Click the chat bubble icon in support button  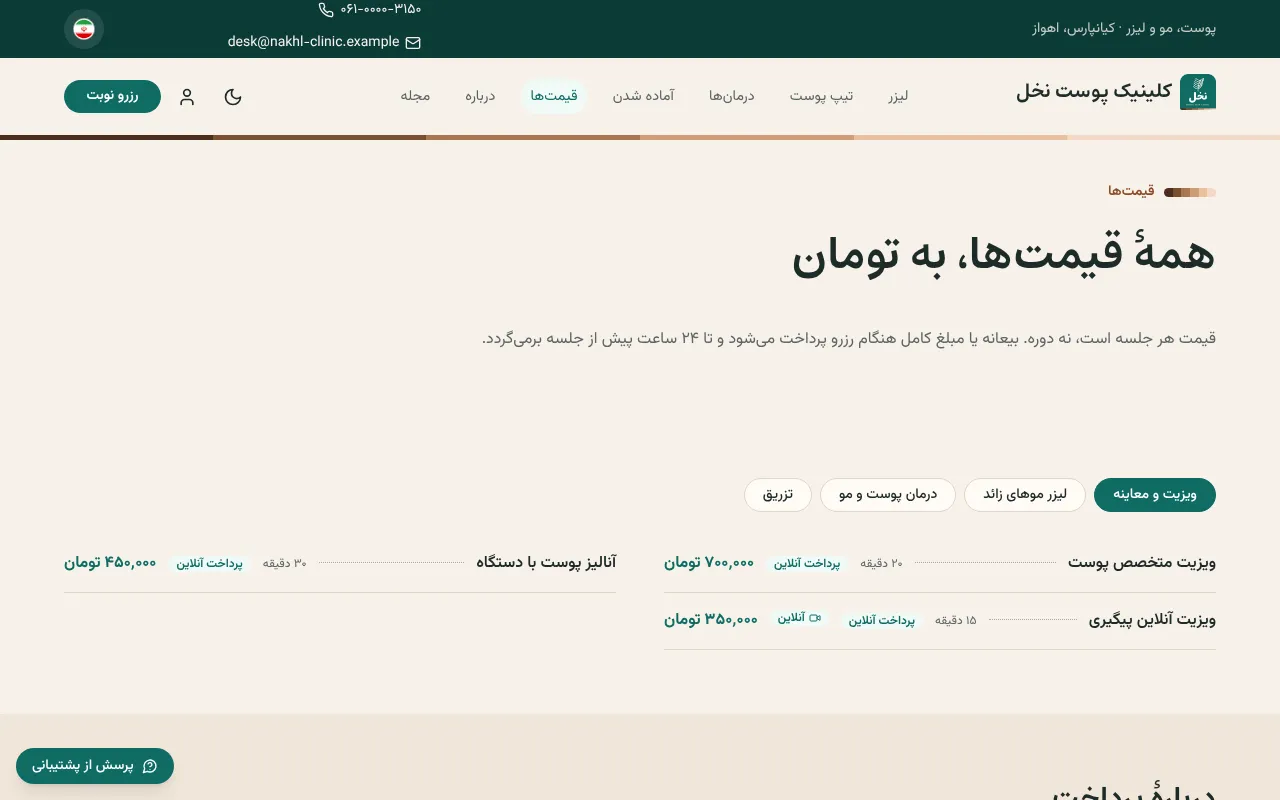pos(150,766)
